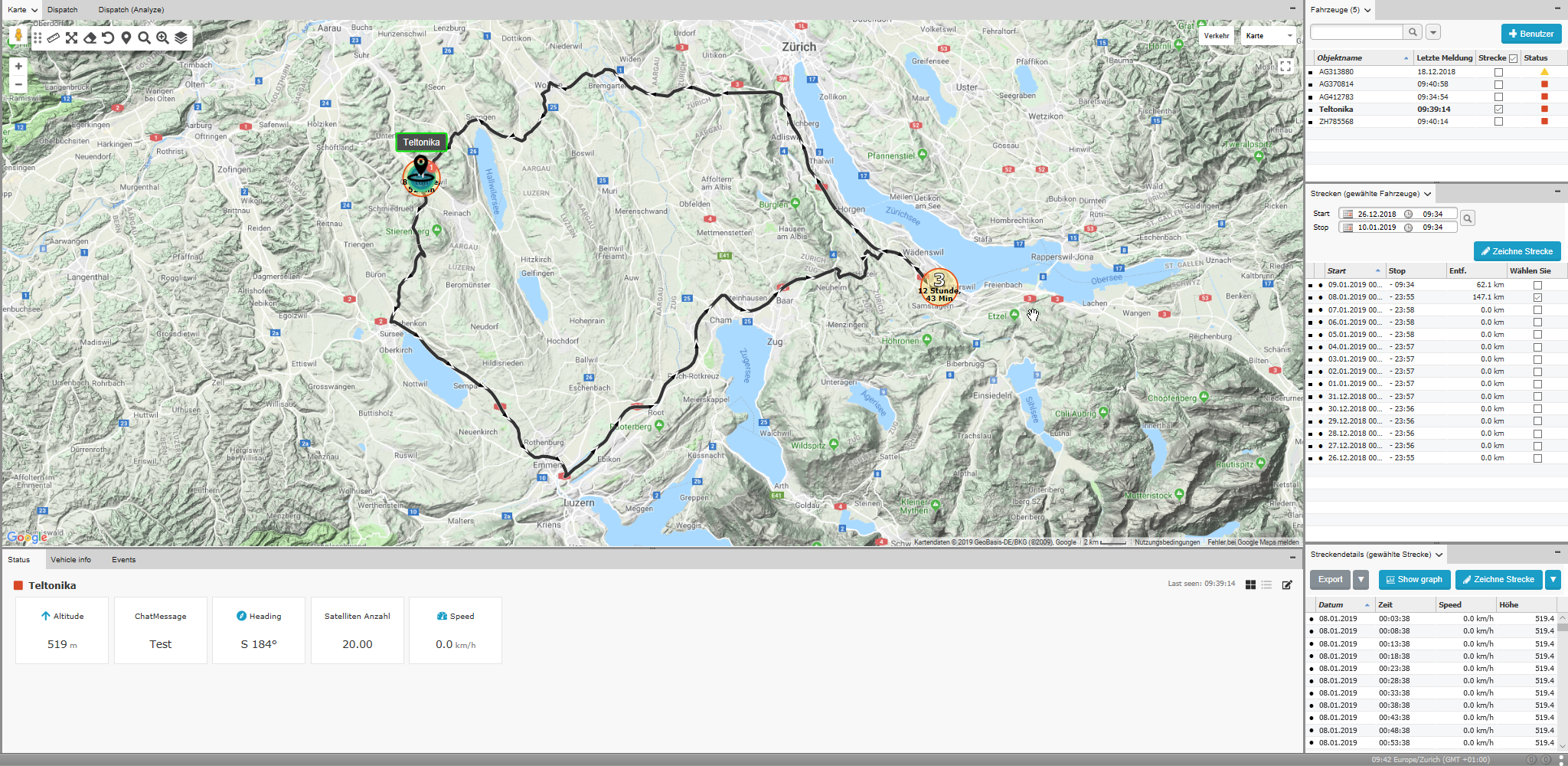Grab the Street View pegman icon

point(18,36)
